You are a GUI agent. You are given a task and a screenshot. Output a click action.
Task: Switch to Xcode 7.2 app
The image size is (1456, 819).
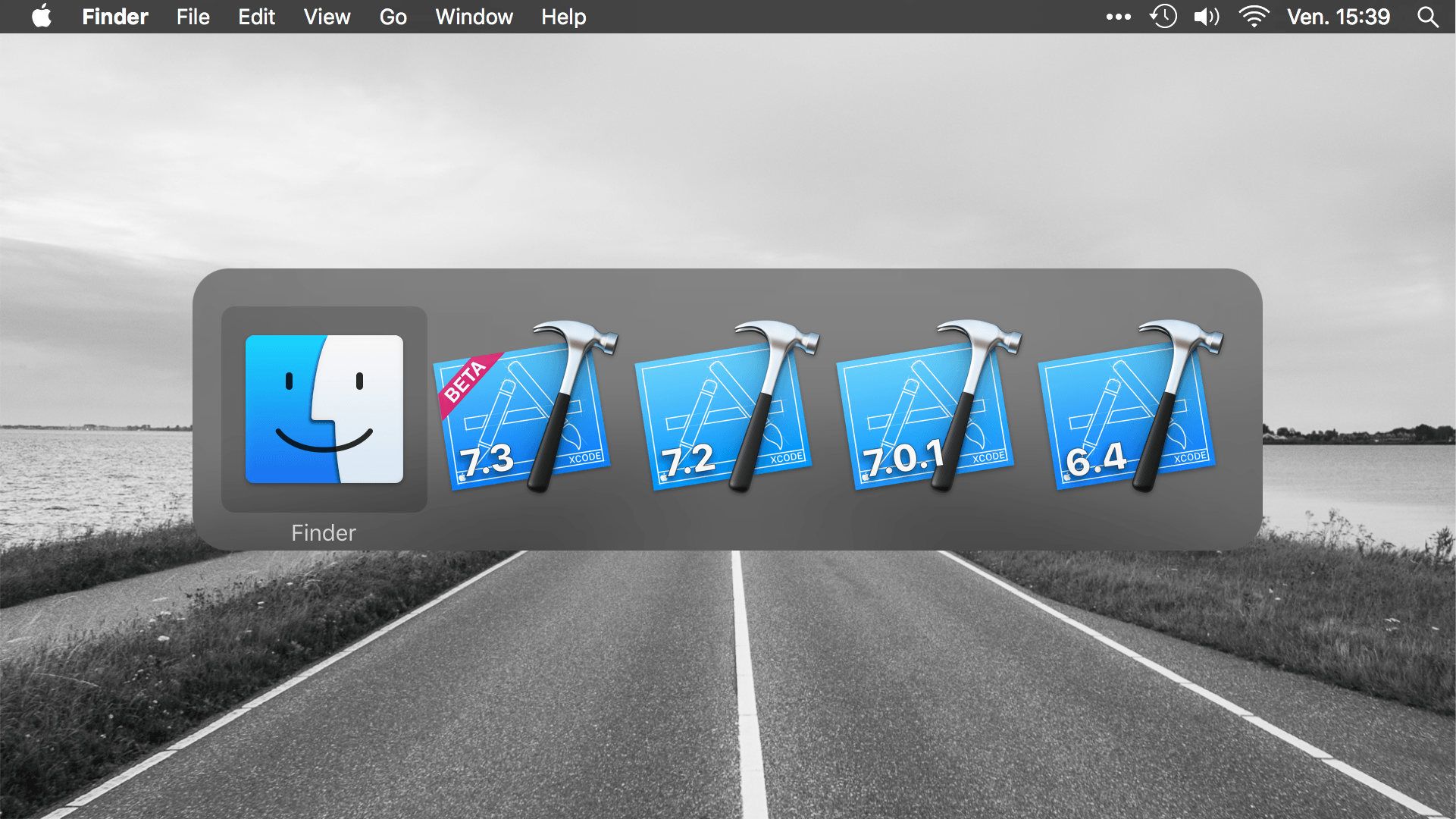click(x=728, y=406)
